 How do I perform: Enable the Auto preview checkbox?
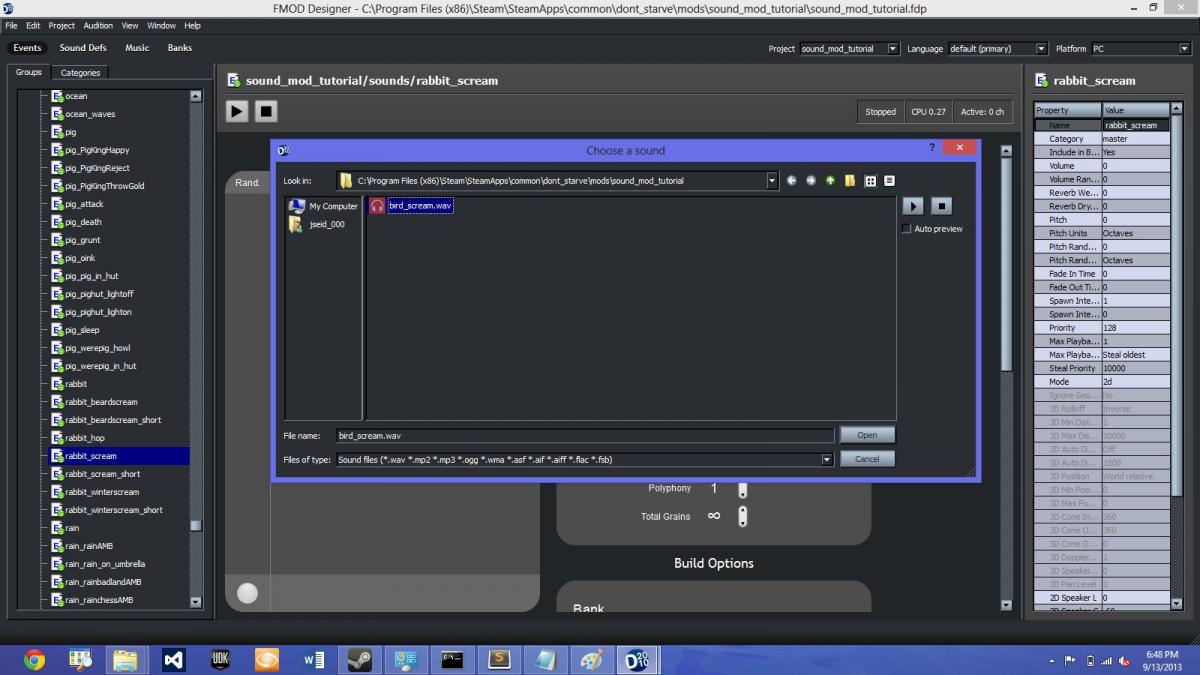907,229
